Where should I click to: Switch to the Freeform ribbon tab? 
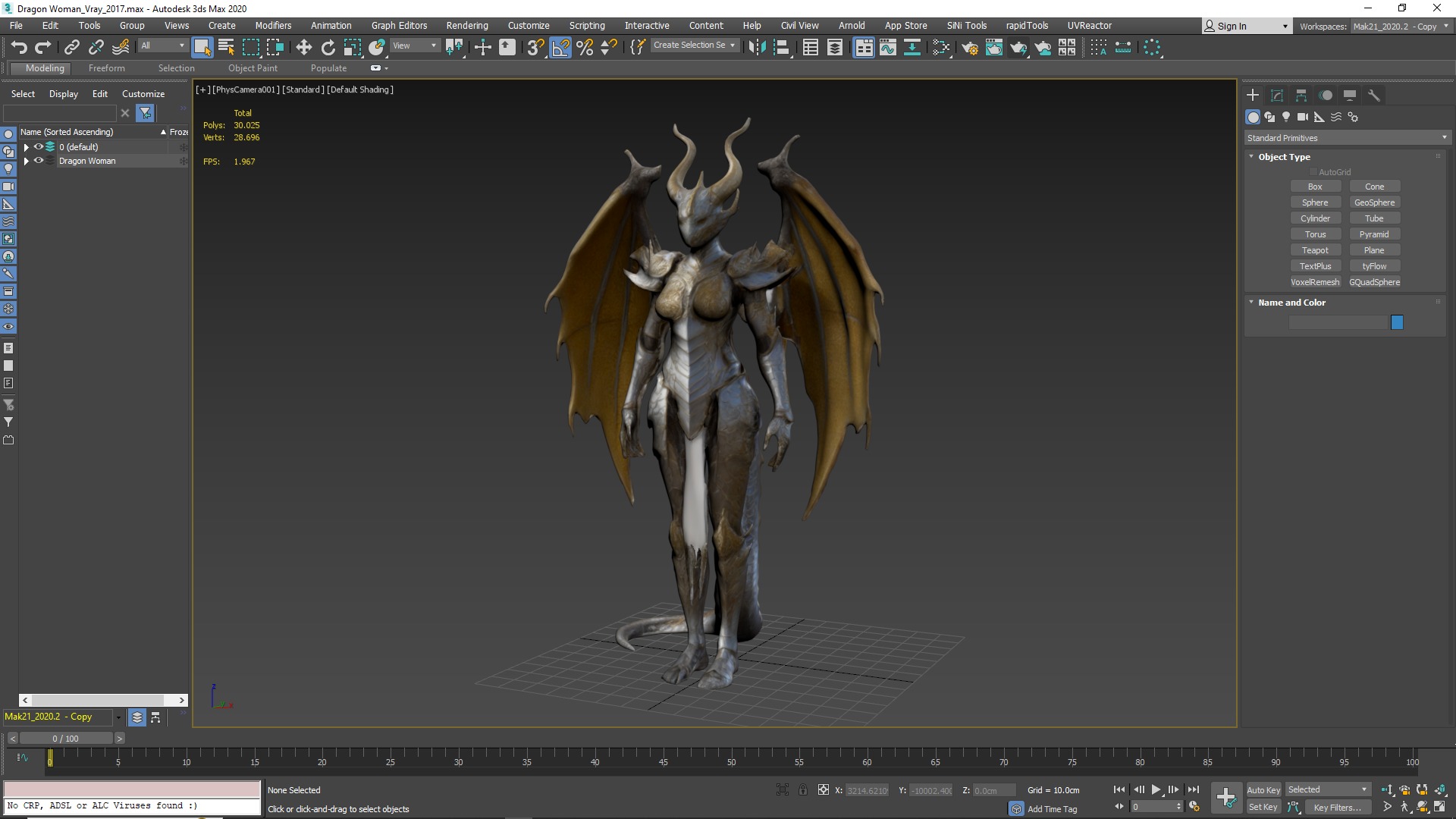(x=106, y=68)
